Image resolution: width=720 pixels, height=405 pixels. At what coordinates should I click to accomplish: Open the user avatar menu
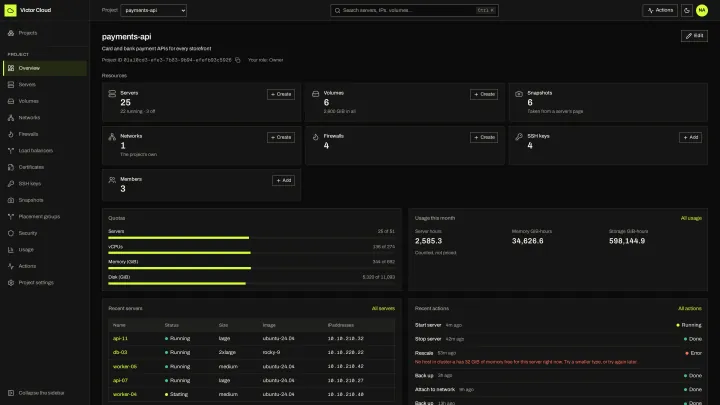[x=702, y=10]
